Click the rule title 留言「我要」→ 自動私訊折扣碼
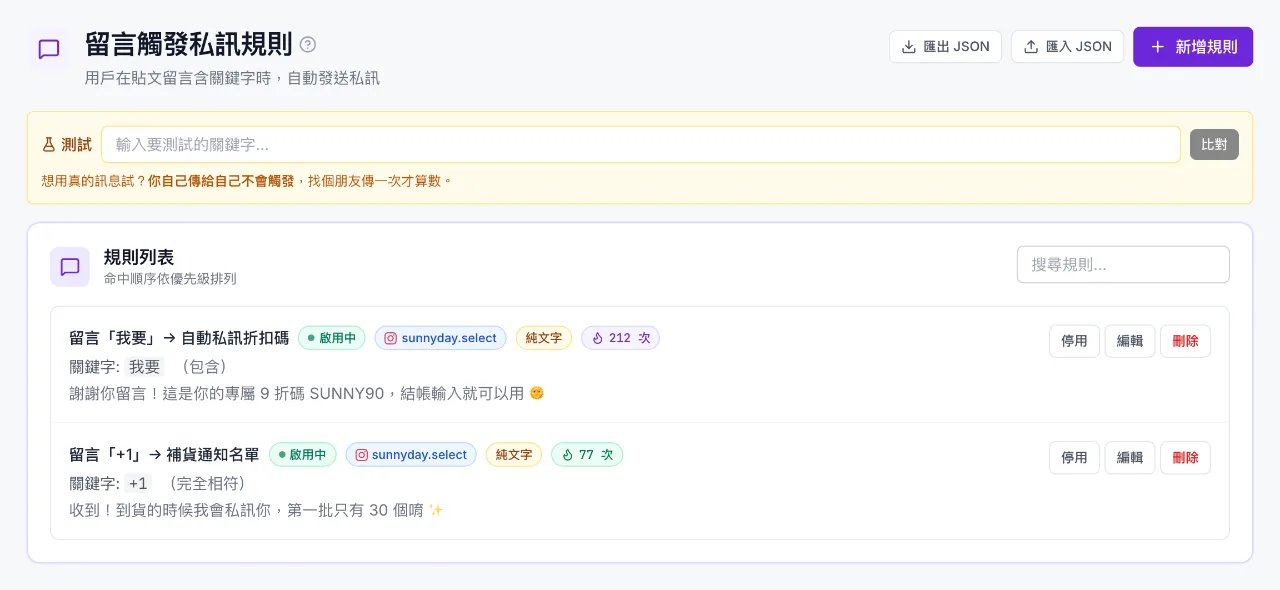Screen dimensions: 1280x590 [x=179, y=338]
